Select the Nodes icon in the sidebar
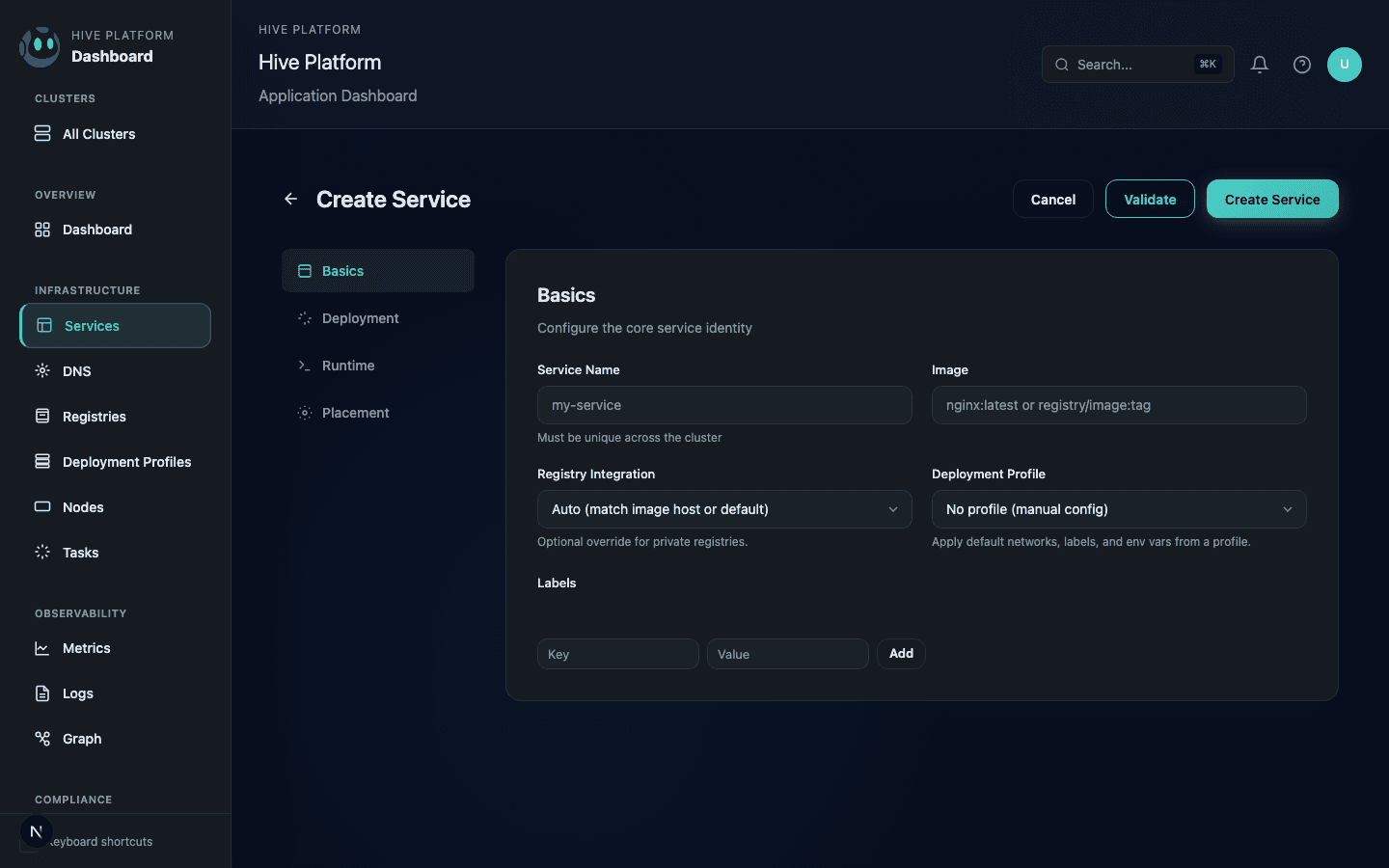Viewport: 1389px width, 868px height. [42, 506]
